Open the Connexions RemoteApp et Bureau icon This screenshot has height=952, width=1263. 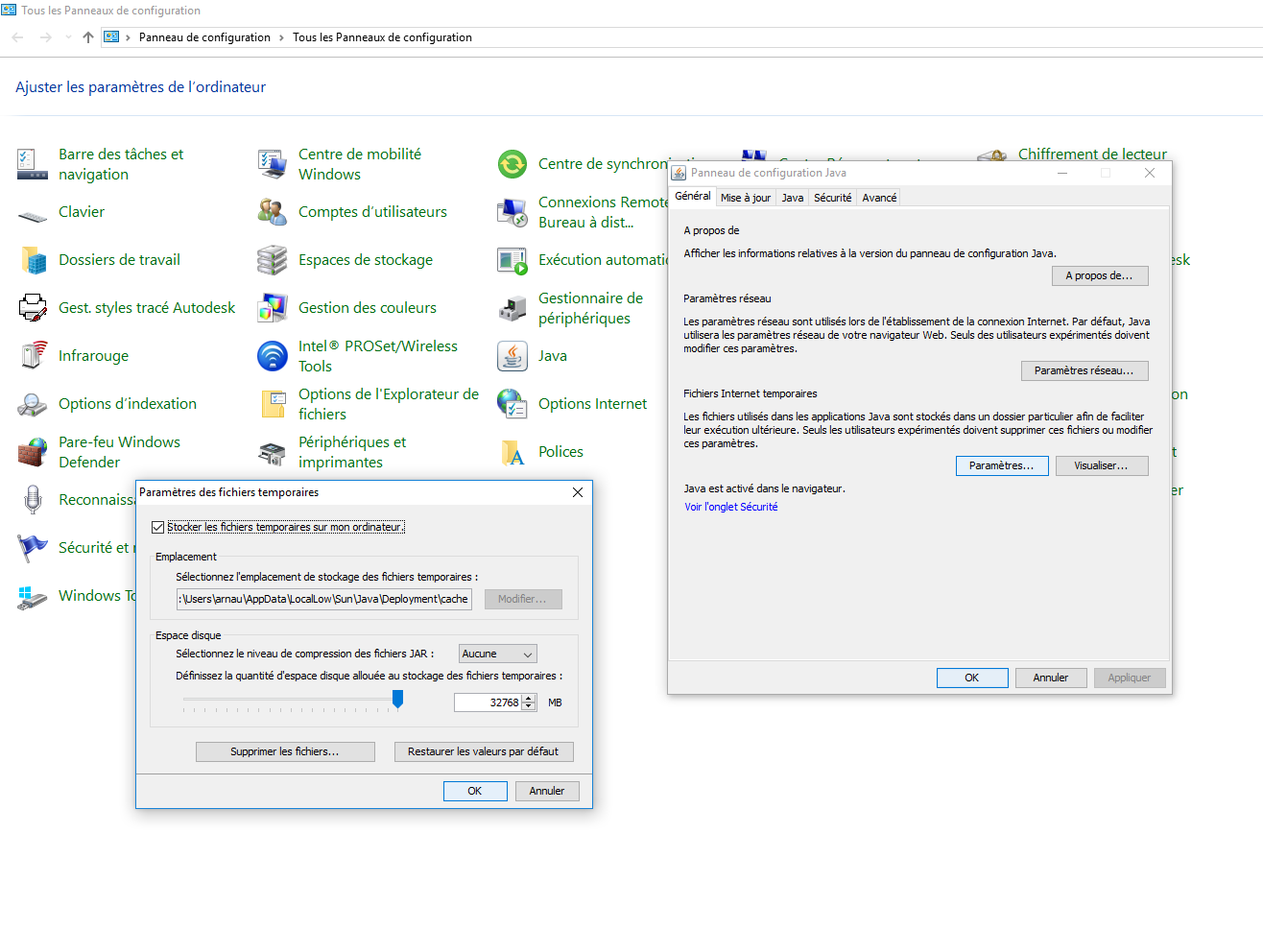(512, 212)
